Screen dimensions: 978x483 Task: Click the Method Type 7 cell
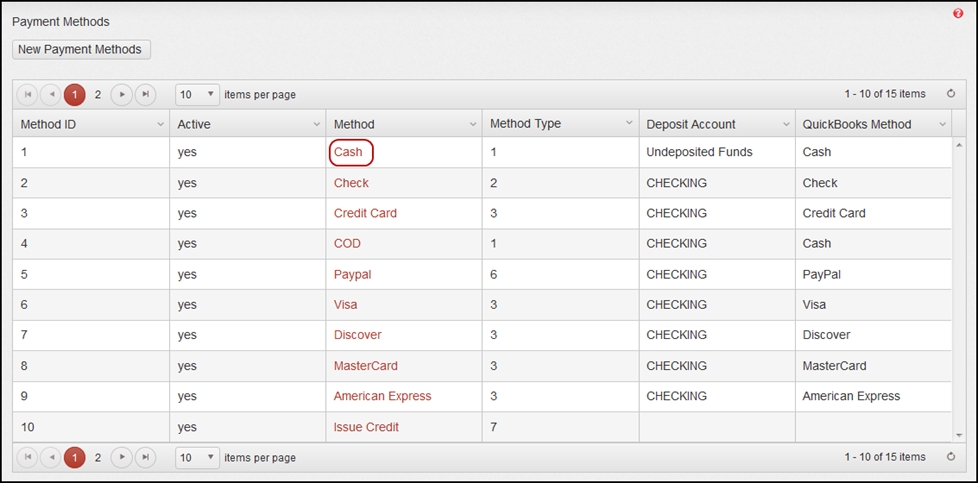click(561, 427)
